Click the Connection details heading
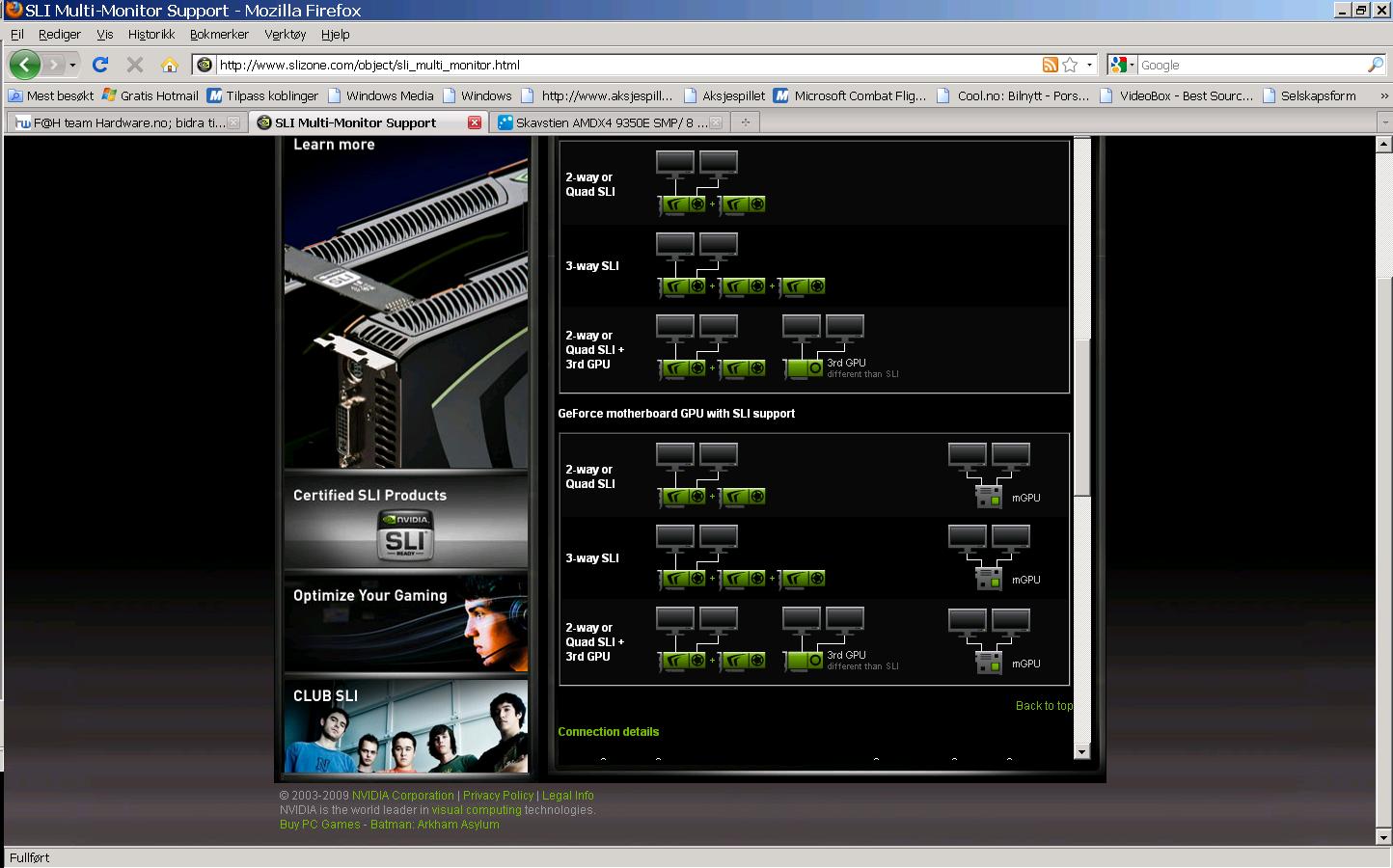The image size is (1393, 868). 608,732
